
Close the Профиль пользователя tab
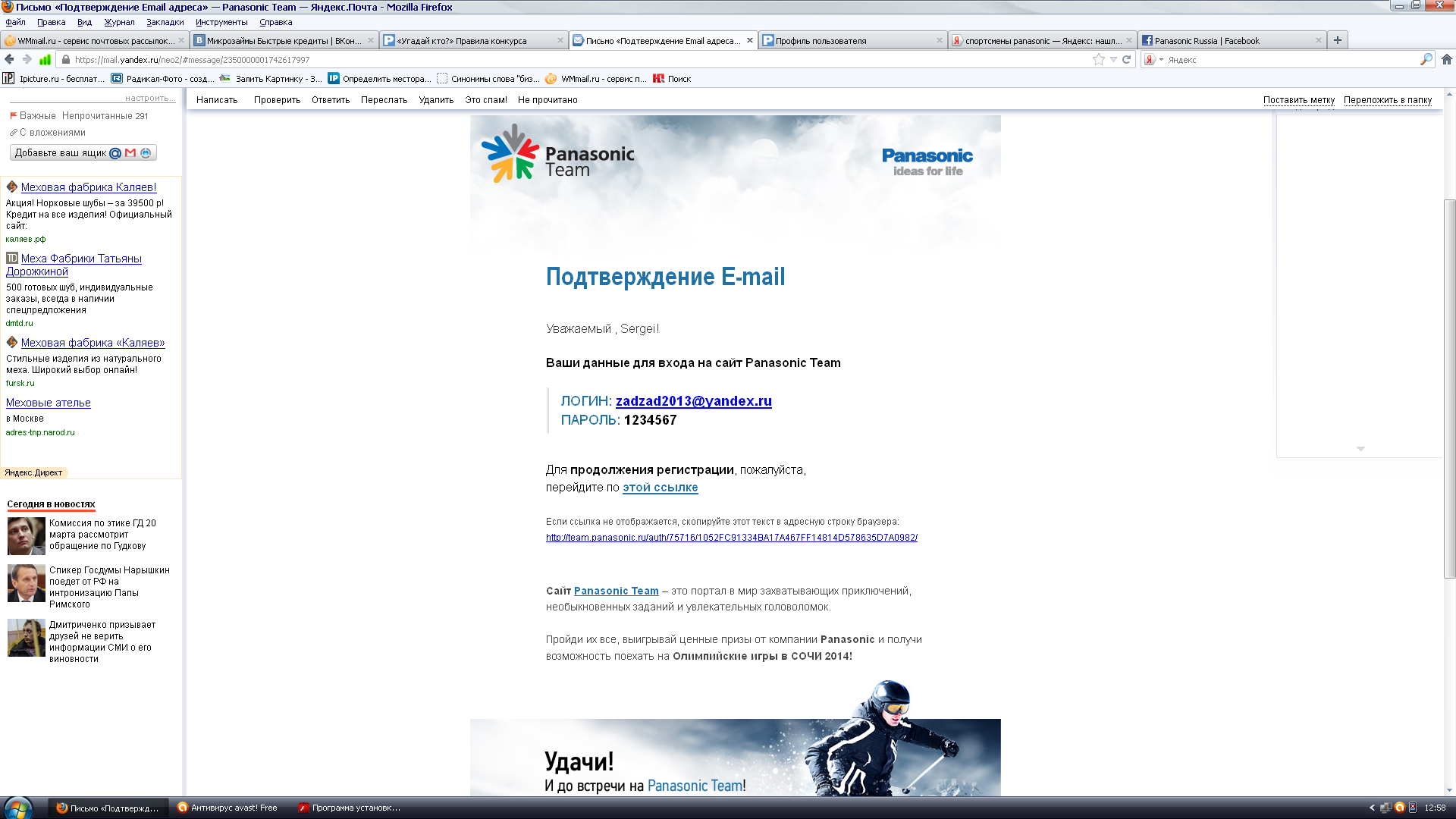[x=940, y=40]
